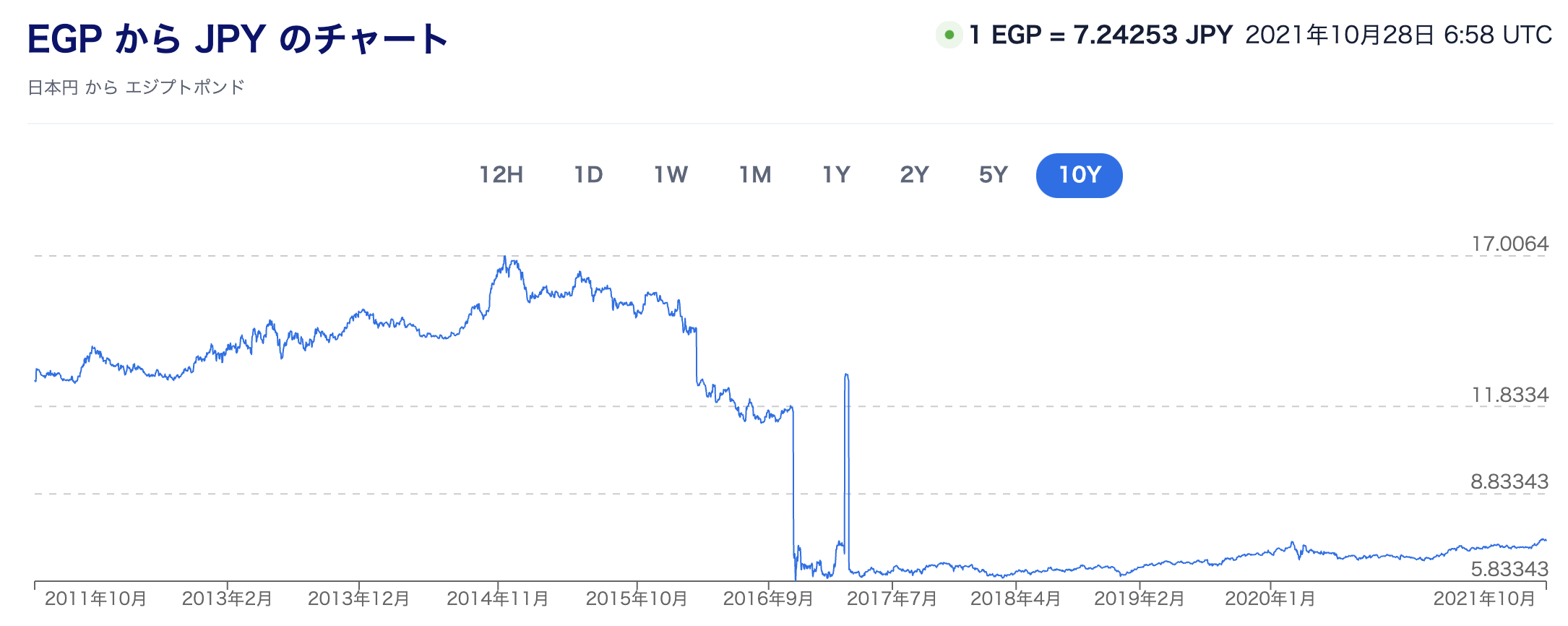Choose the 1W chart range

click(671, 175)
